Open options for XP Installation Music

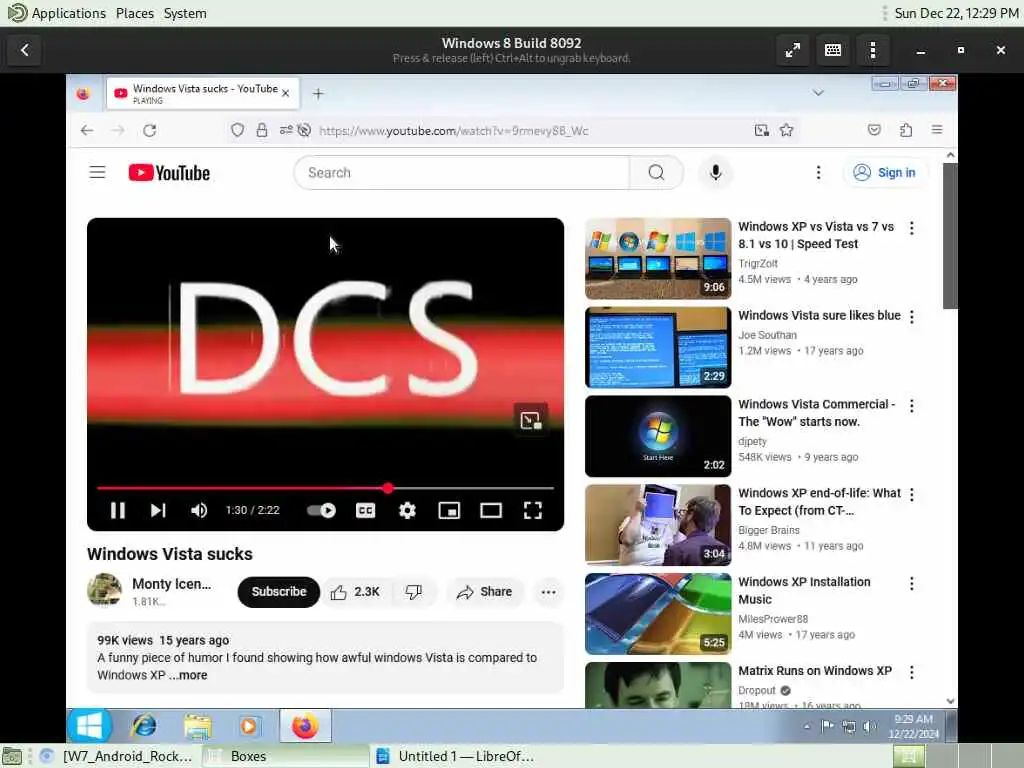click(912, 583)
